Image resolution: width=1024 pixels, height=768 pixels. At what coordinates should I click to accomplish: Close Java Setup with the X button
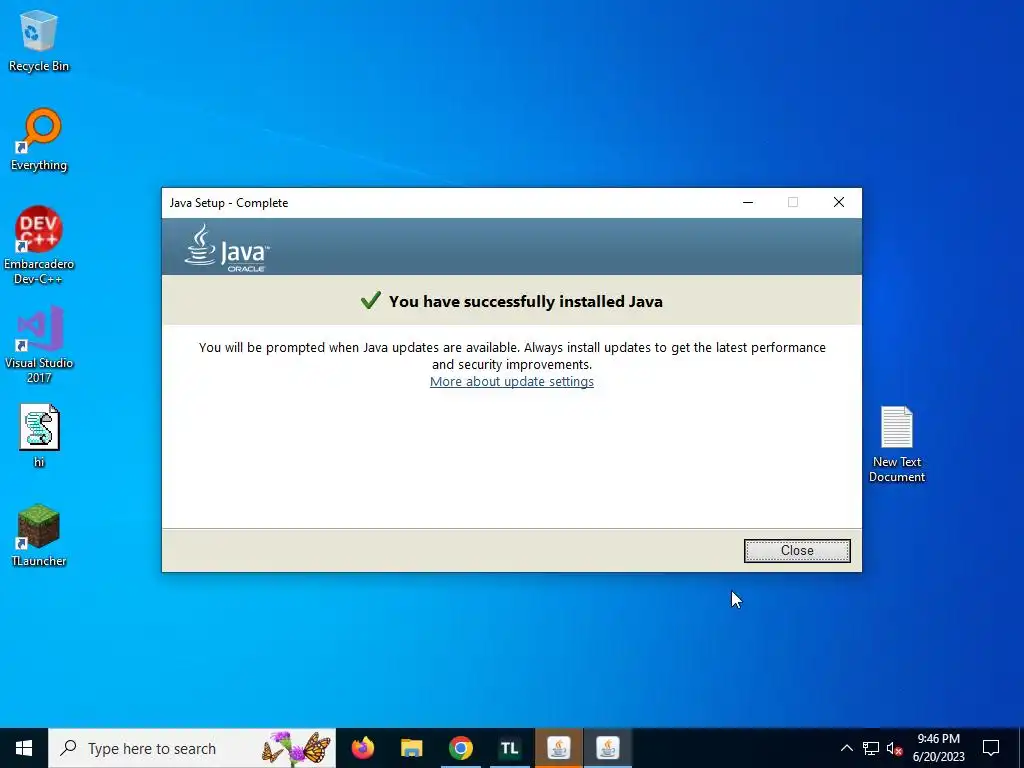coord(839,202)
